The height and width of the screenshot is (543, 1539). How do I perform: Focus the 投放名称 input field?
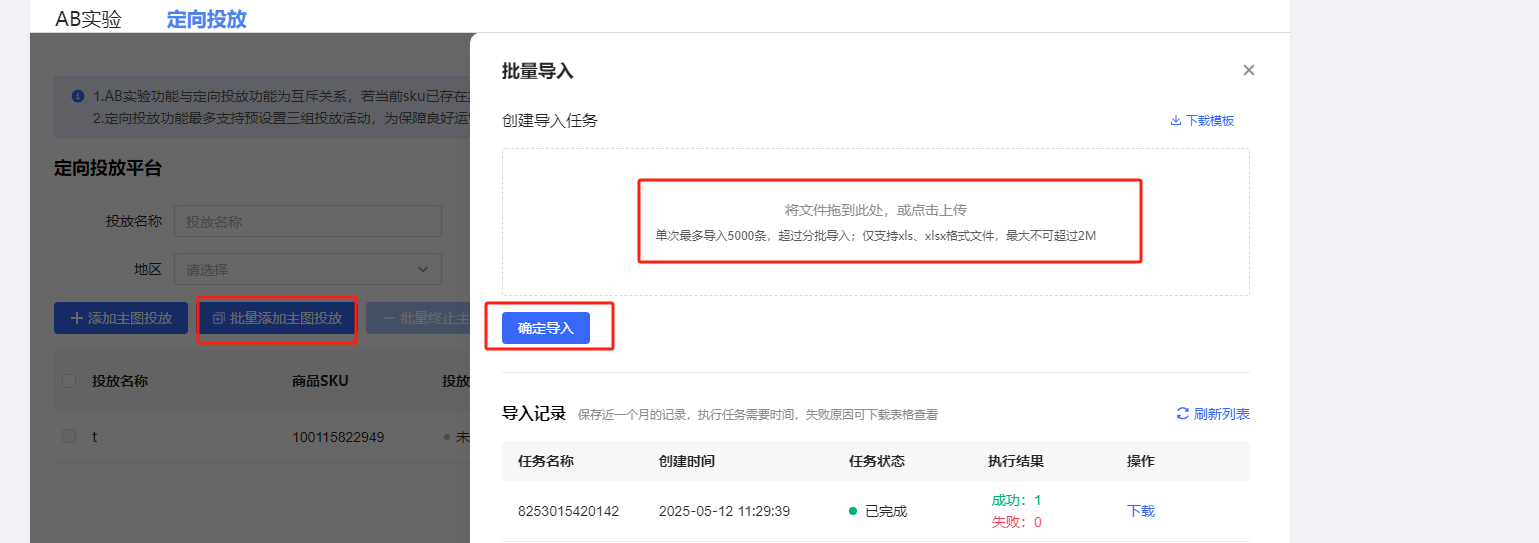(308, 221)
